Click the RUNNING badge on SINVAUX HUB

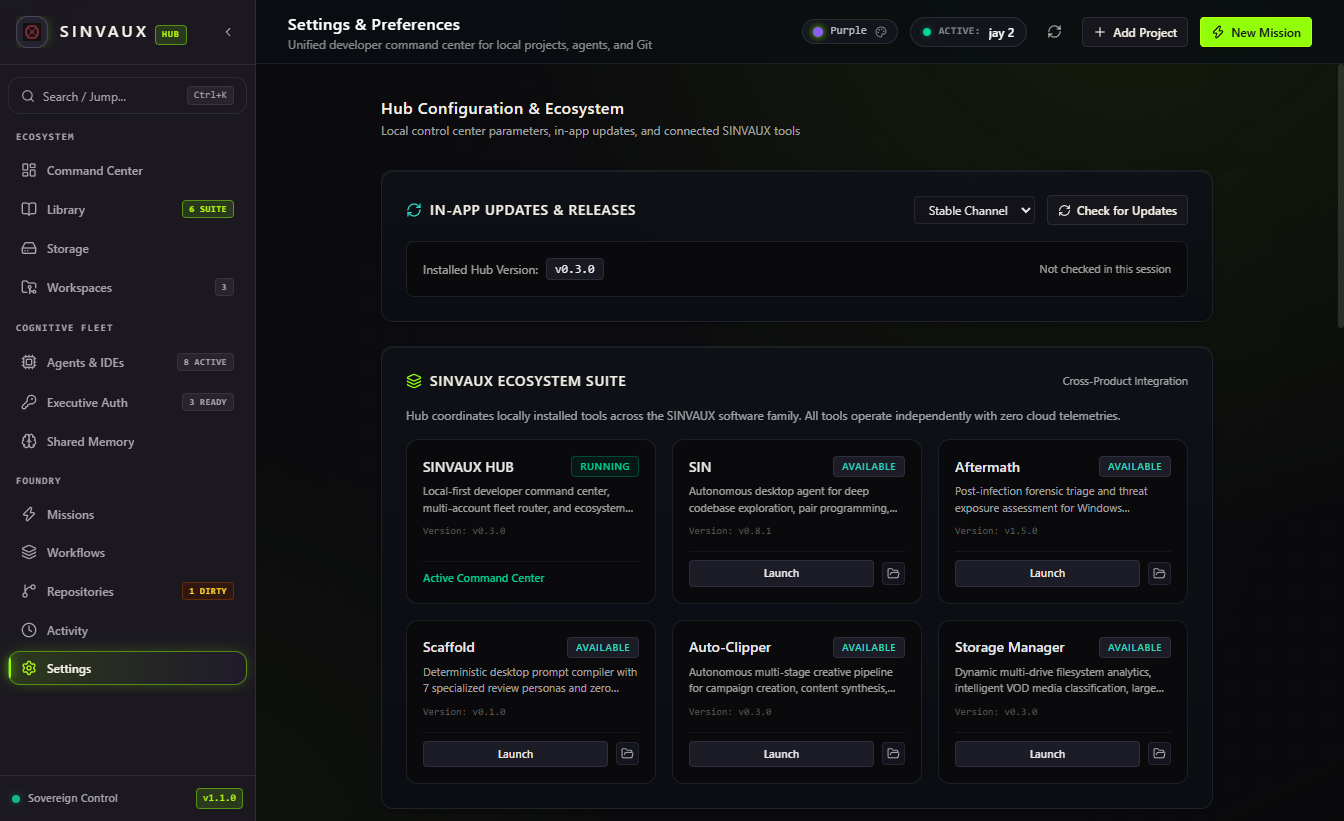pos(605,466)
